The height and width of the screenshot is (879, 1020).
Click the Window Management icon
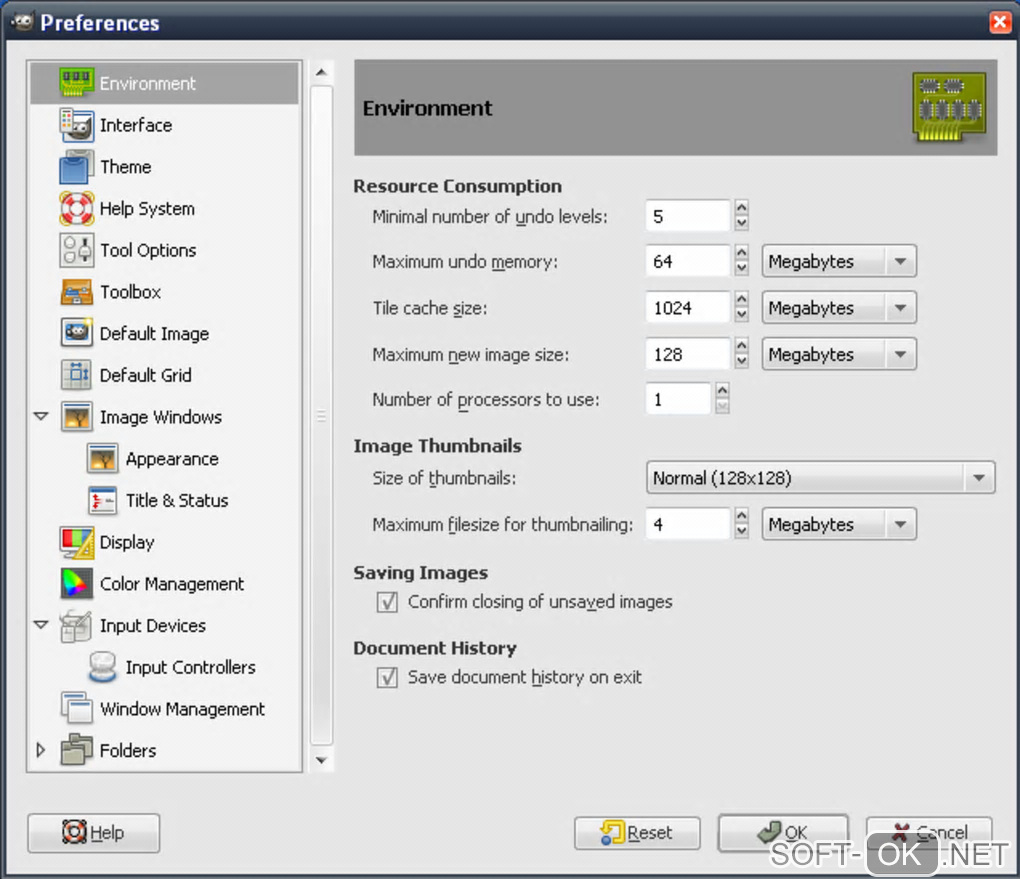[x=76, y=709]
